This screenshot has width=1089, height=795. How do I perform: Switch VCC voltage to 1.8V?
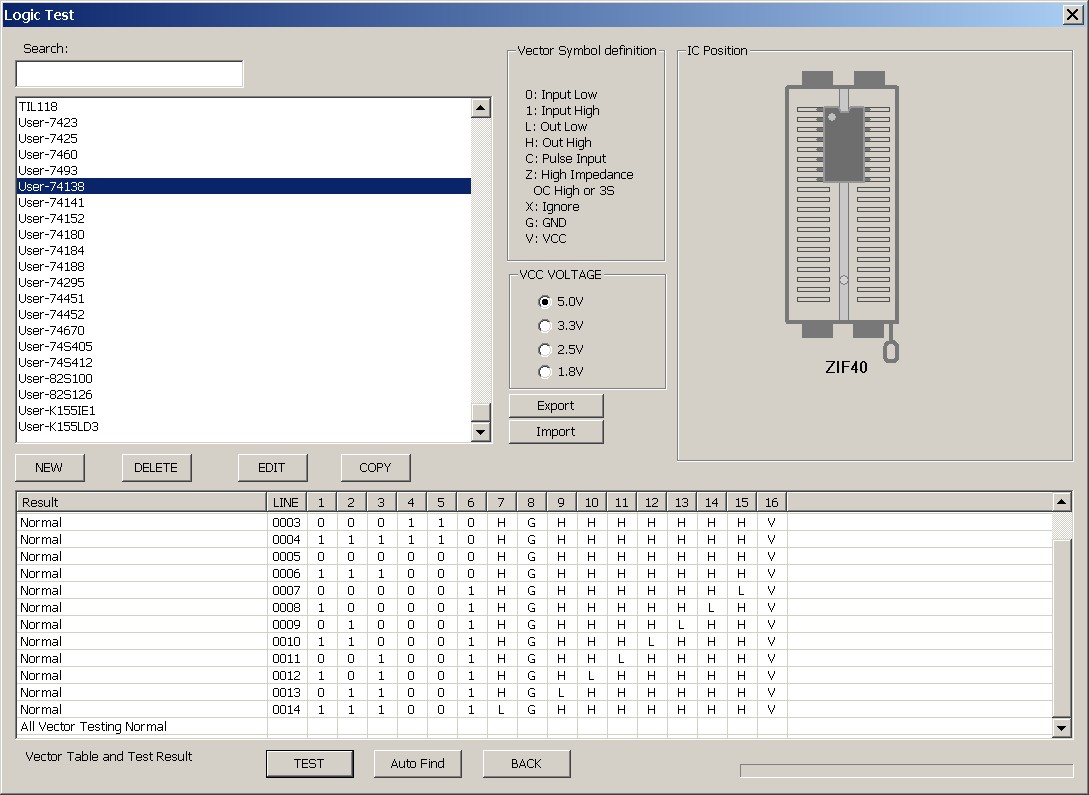[545, 372]
